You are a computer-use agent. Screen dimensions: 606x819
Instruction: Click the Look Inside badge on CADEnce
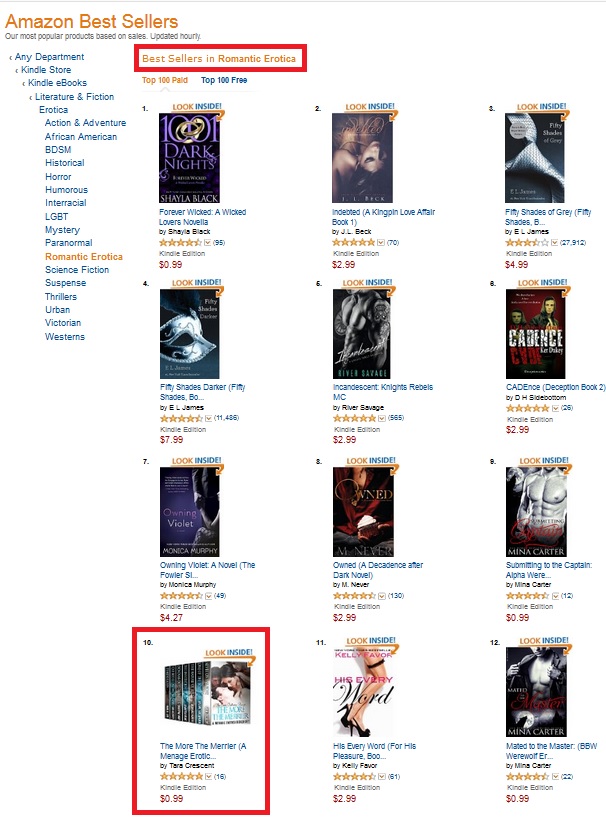(x=542, y=283)
